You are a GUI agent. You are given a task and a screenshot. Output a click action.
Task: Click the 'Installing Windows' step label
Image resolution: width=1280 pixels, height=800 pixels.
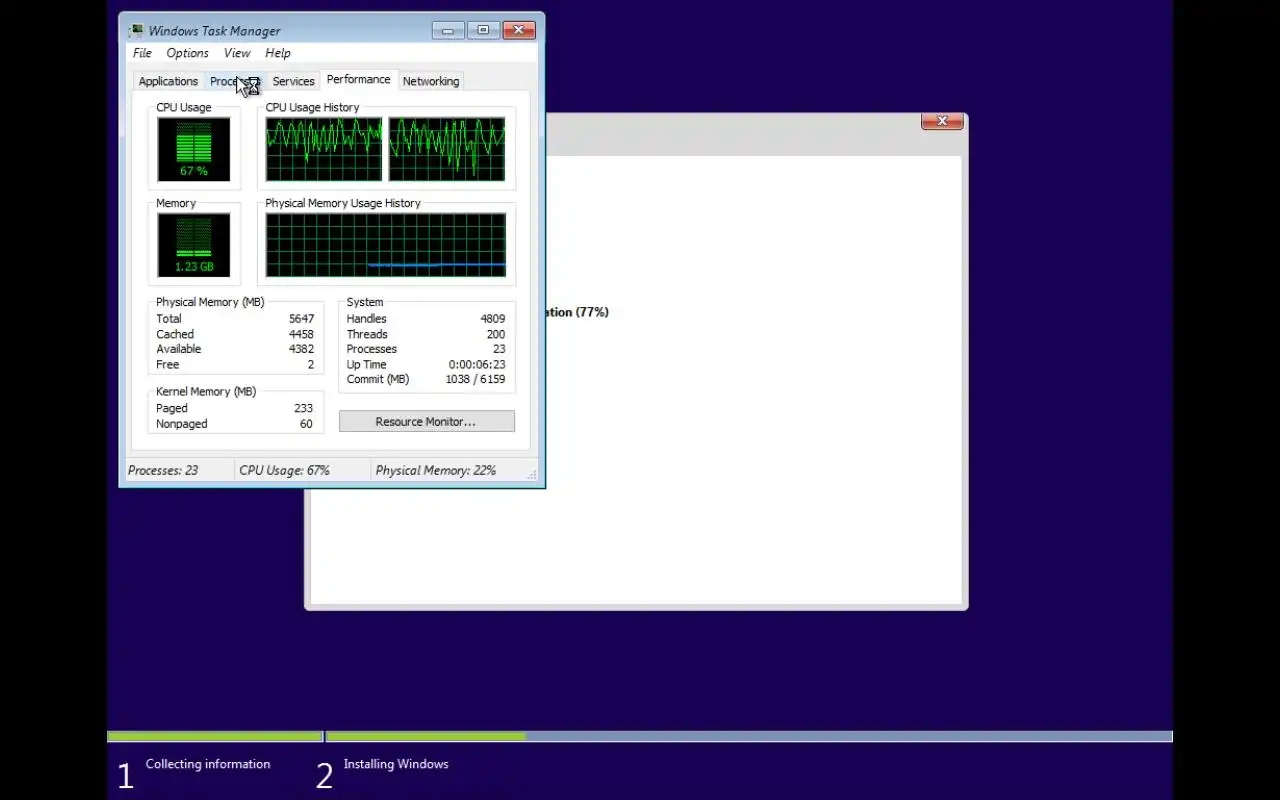point(396,764)
